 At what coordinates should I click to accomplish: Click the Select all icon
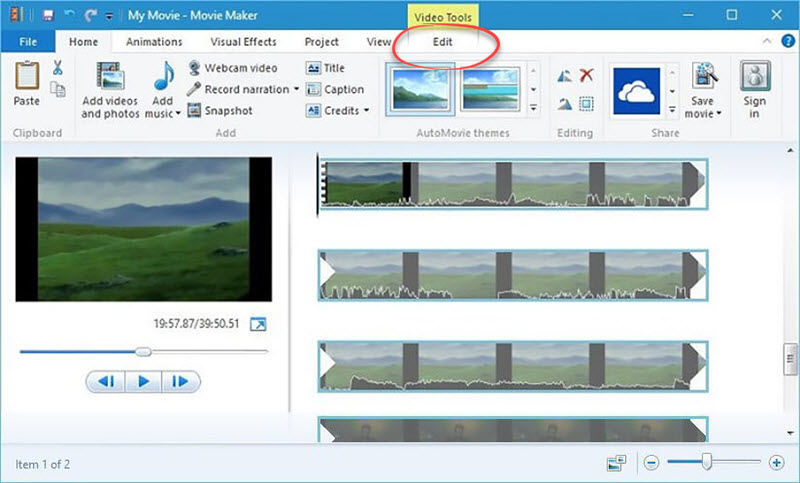pyautogui.click(x=587, y=104)
